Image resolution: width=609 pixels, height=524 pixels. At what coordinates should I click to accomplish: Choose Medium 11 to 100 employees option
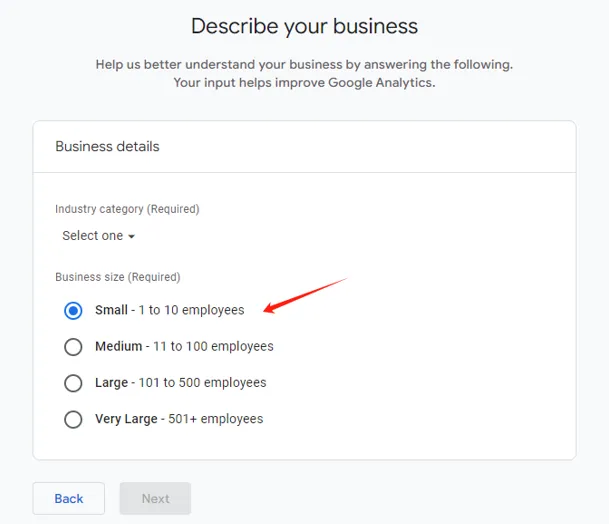coord(73,346)
